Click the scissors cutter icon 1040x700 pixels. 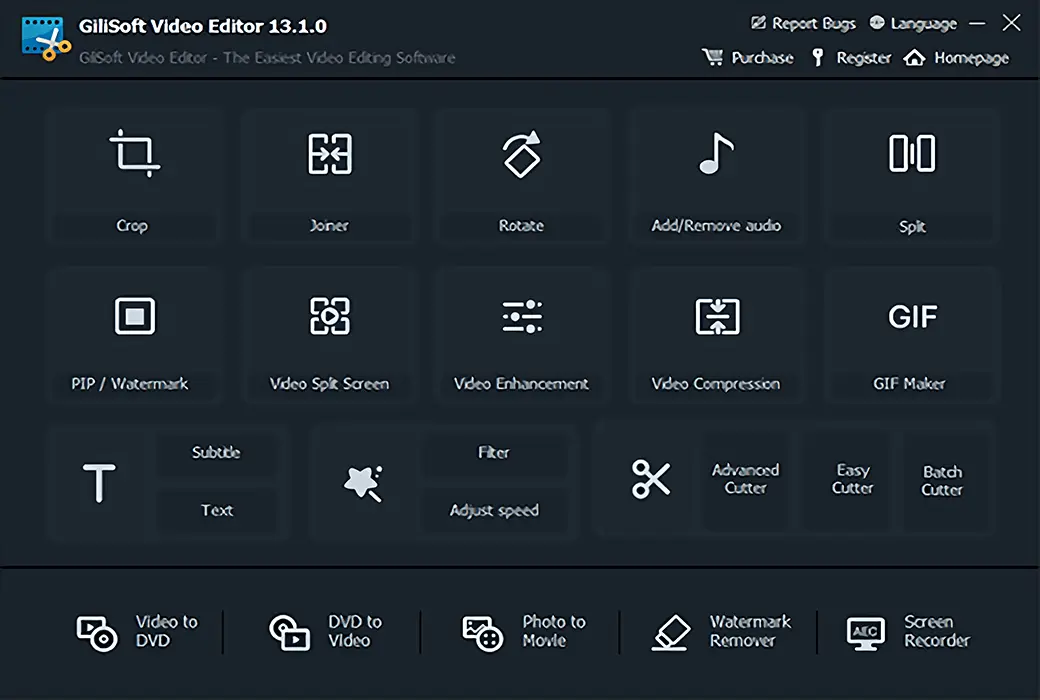click(651, 479)
